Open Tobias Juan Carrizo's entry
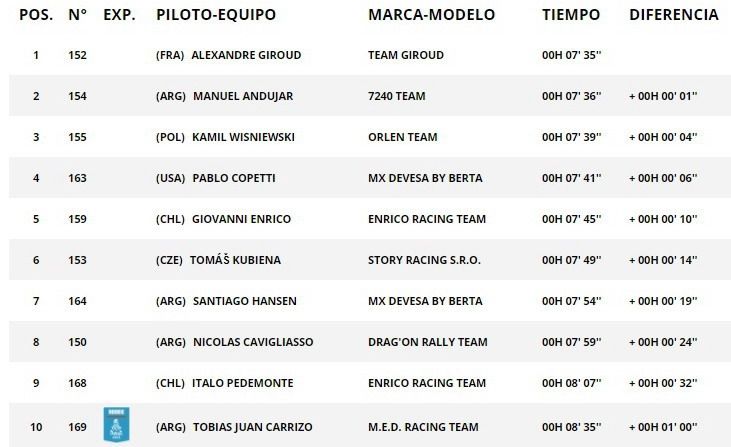 pyautogui.click(x=256, y=427)
